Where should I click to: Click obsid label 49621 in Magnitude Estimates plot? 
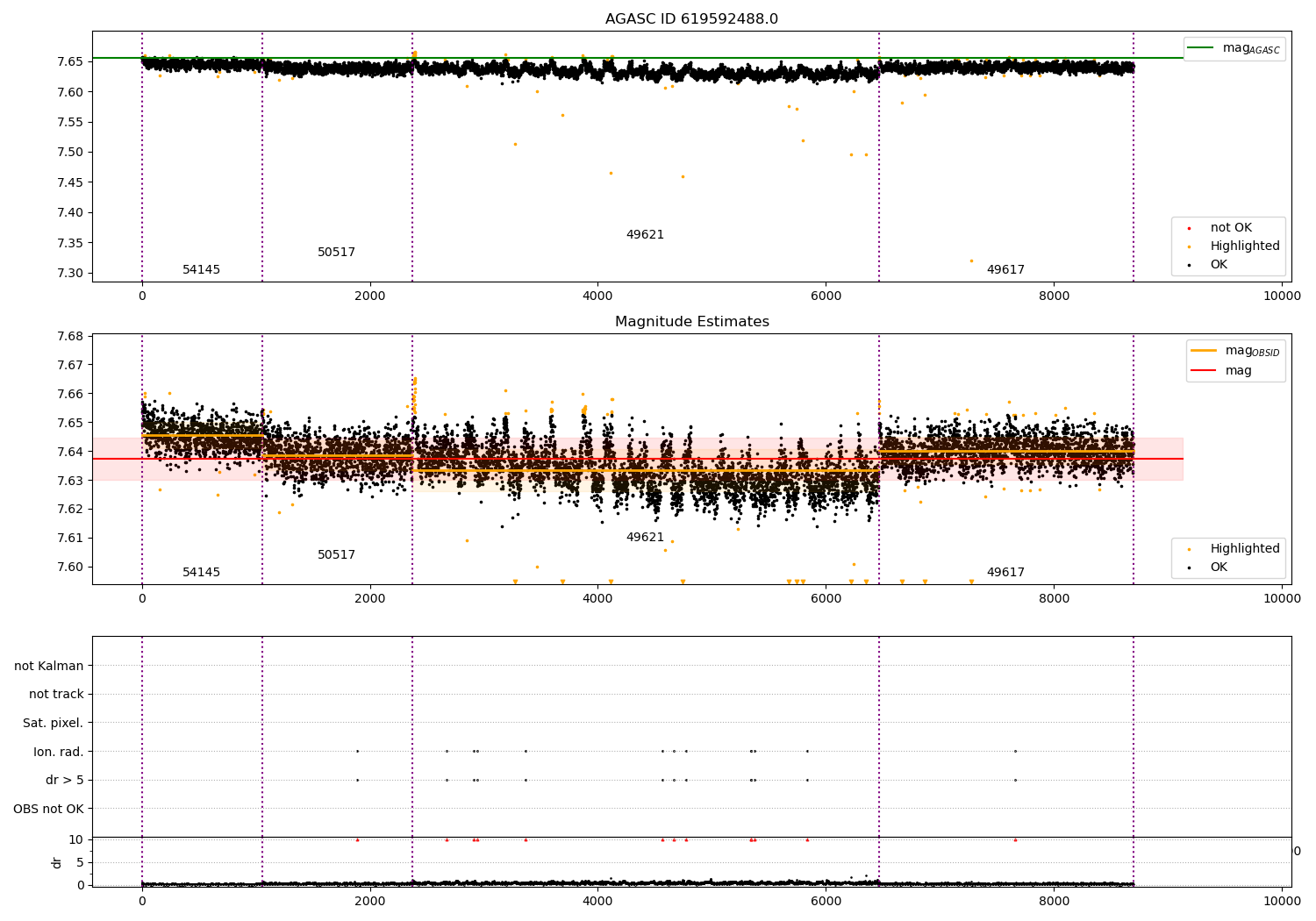[x=645, y=538]
